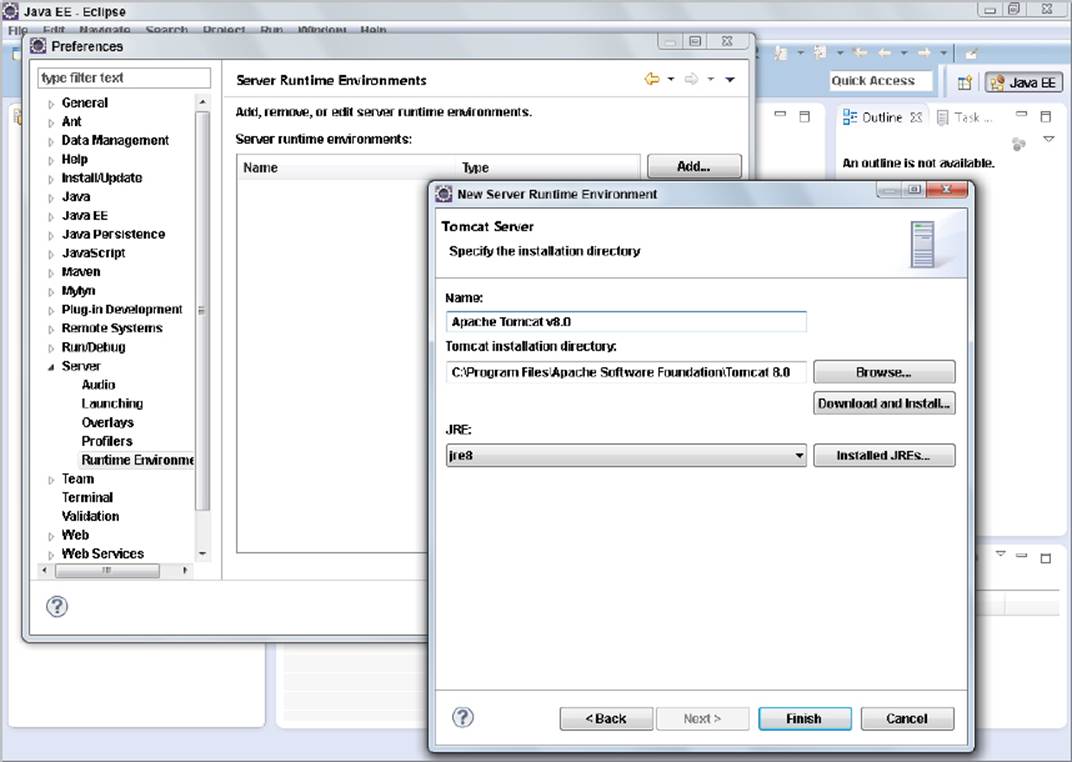
Task: Go back using the < Back button
Action: pyautogui.click(x=606, y=718)
